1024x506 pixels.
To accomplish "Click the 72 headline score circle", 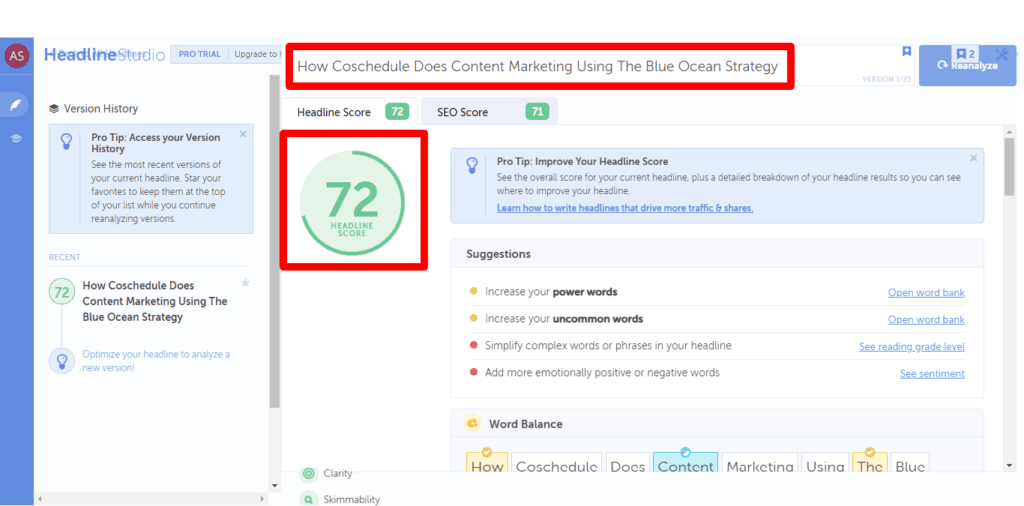I will [x=352, y=202].
